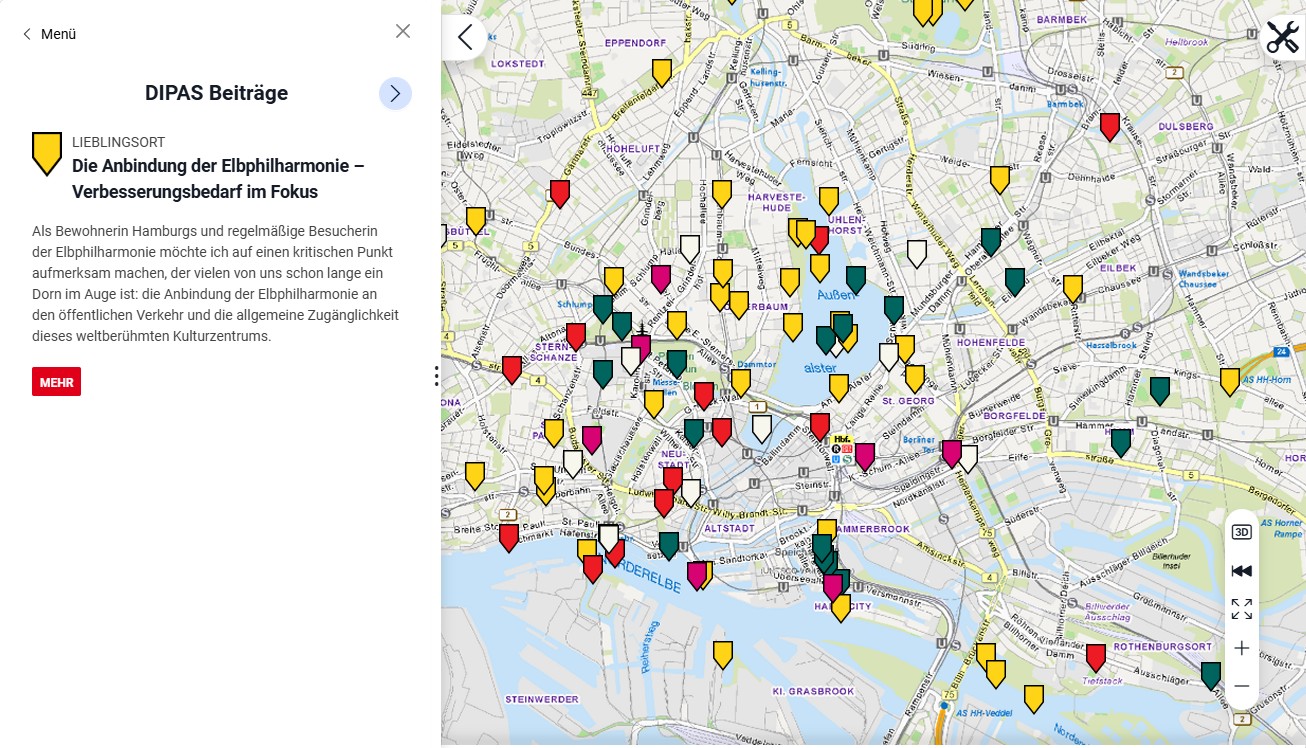Zoom out of the map
Viewport: 1306px width, 748px height.
(1242, 686)
